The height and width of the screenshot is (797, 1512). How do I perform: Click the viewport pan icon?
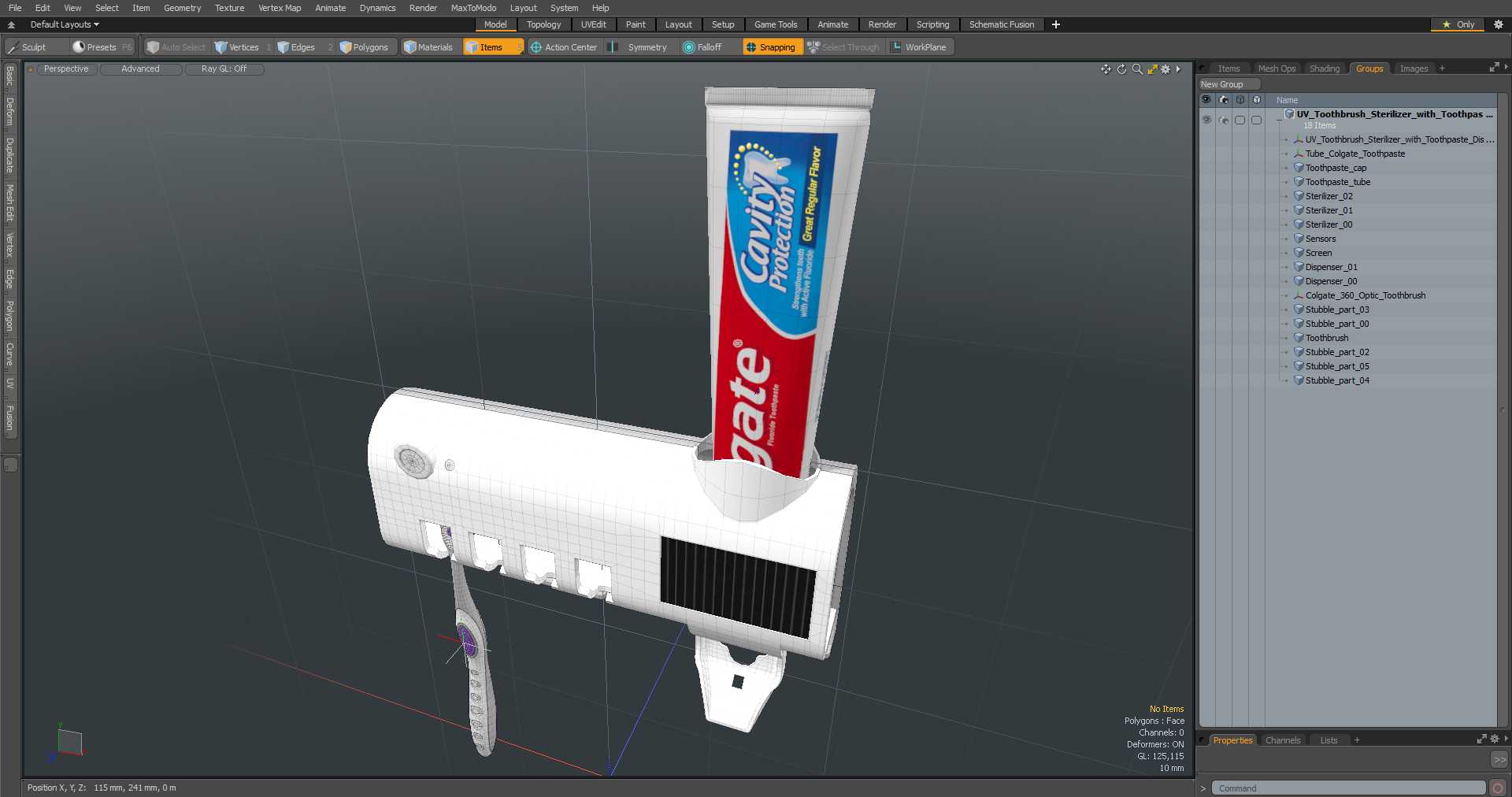[1106, 69]
